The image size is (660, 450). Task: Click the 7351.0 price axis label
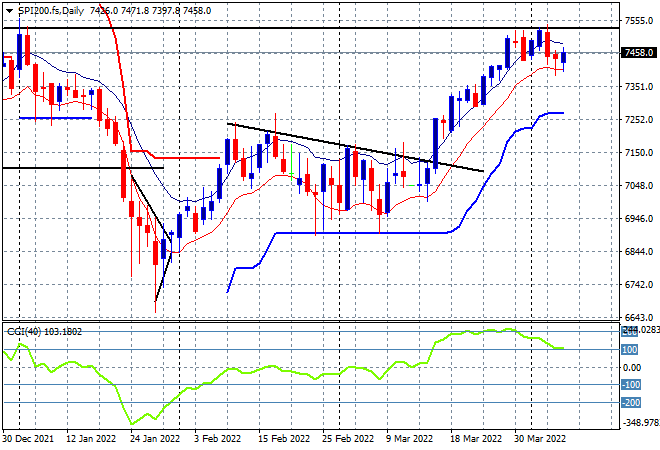tap(639, 87)
